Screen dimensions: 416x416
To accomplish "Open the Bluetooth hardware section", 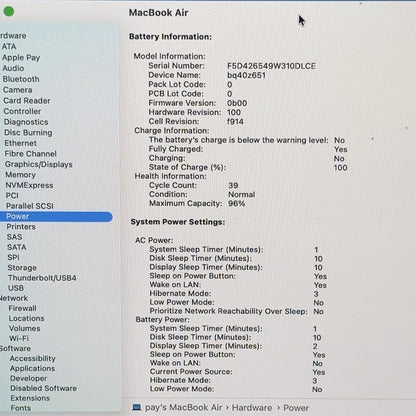I will click(21, 79).
